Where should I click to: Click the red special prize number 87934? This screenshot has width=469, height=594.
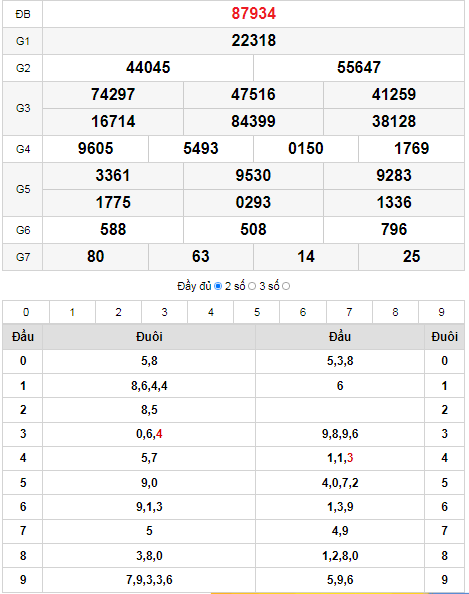253,14
